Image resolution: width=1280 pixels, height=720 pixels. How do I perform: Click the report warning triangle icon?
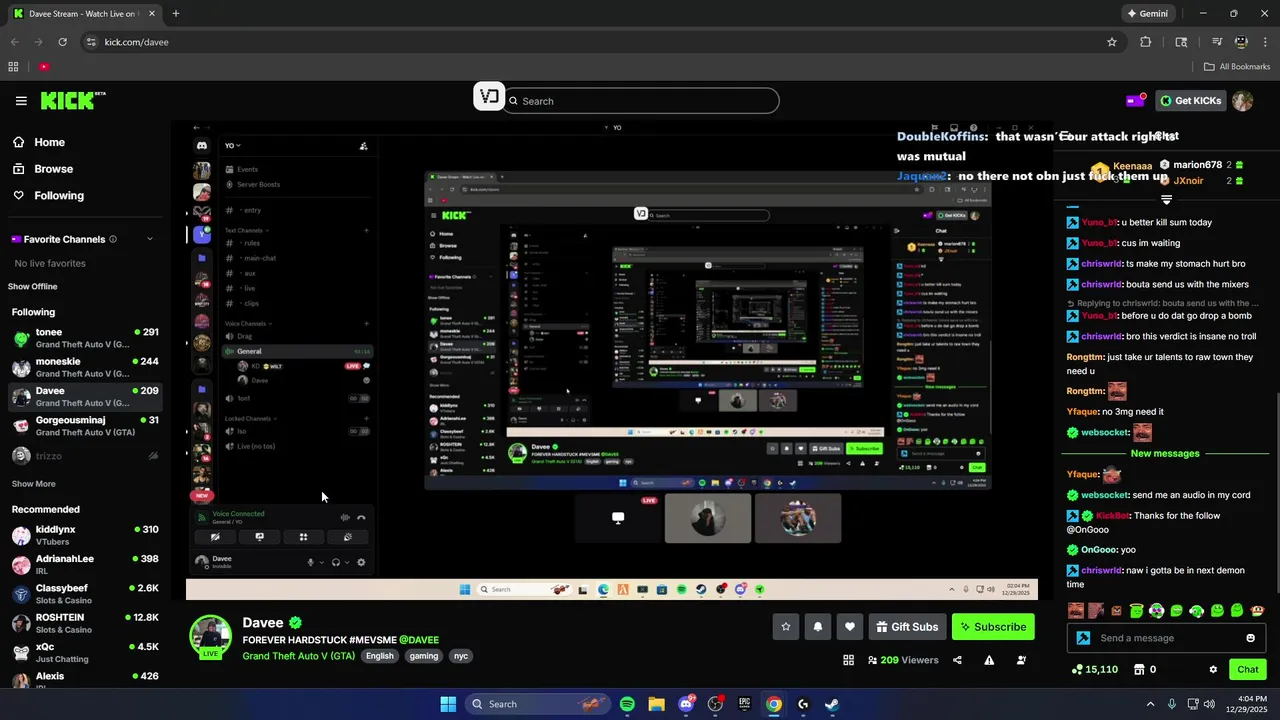click(989, 660)
